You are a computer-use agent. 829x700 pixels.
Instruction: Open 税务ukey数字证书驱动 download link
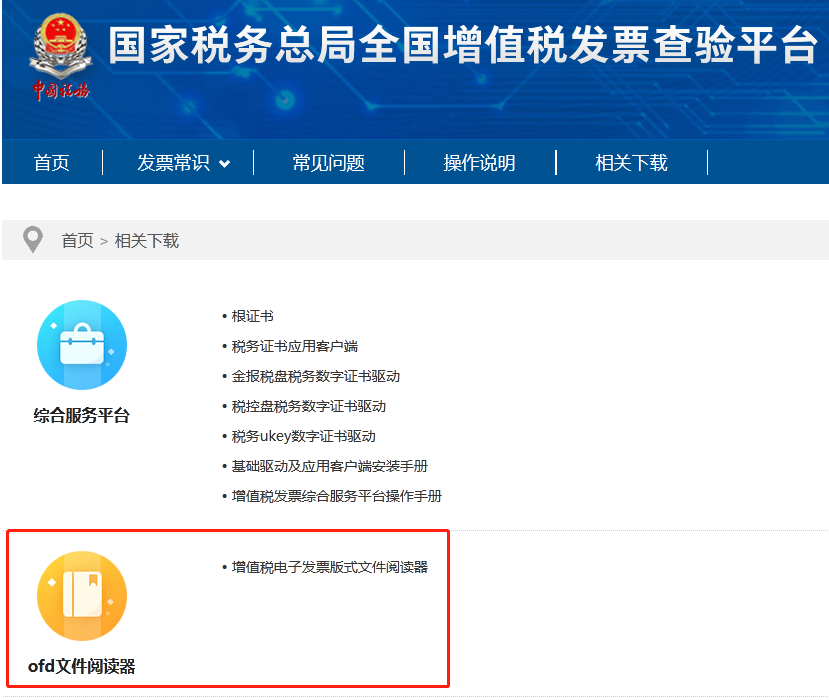tap(303, 436)
